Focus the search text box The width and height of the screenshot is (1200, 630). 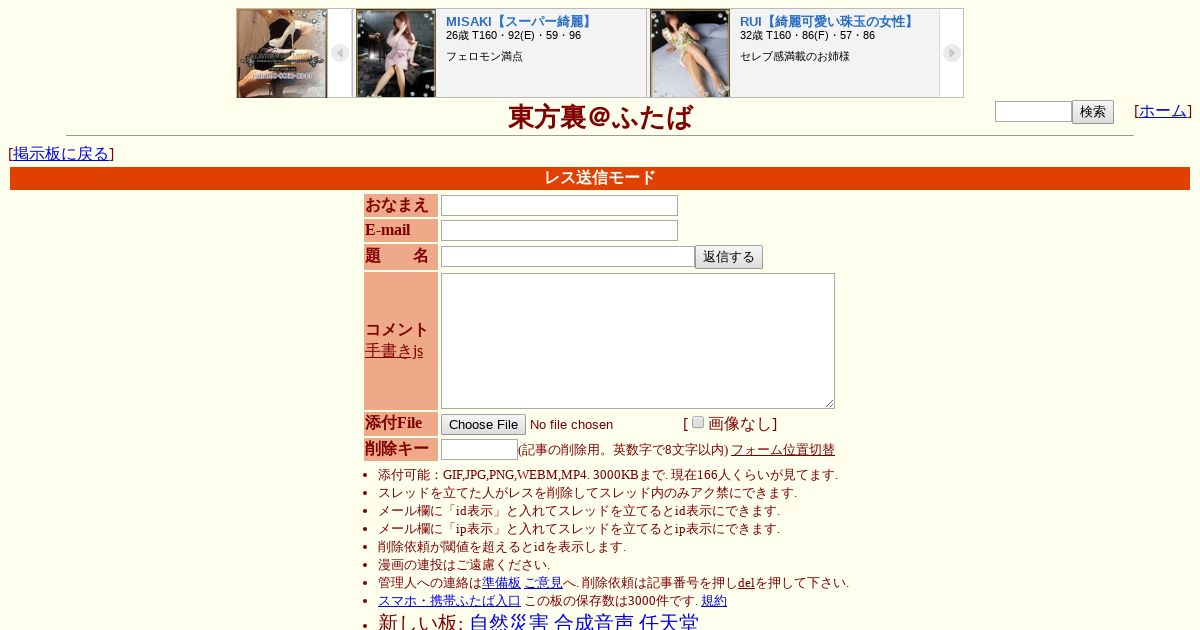(x=1033, y=112)
